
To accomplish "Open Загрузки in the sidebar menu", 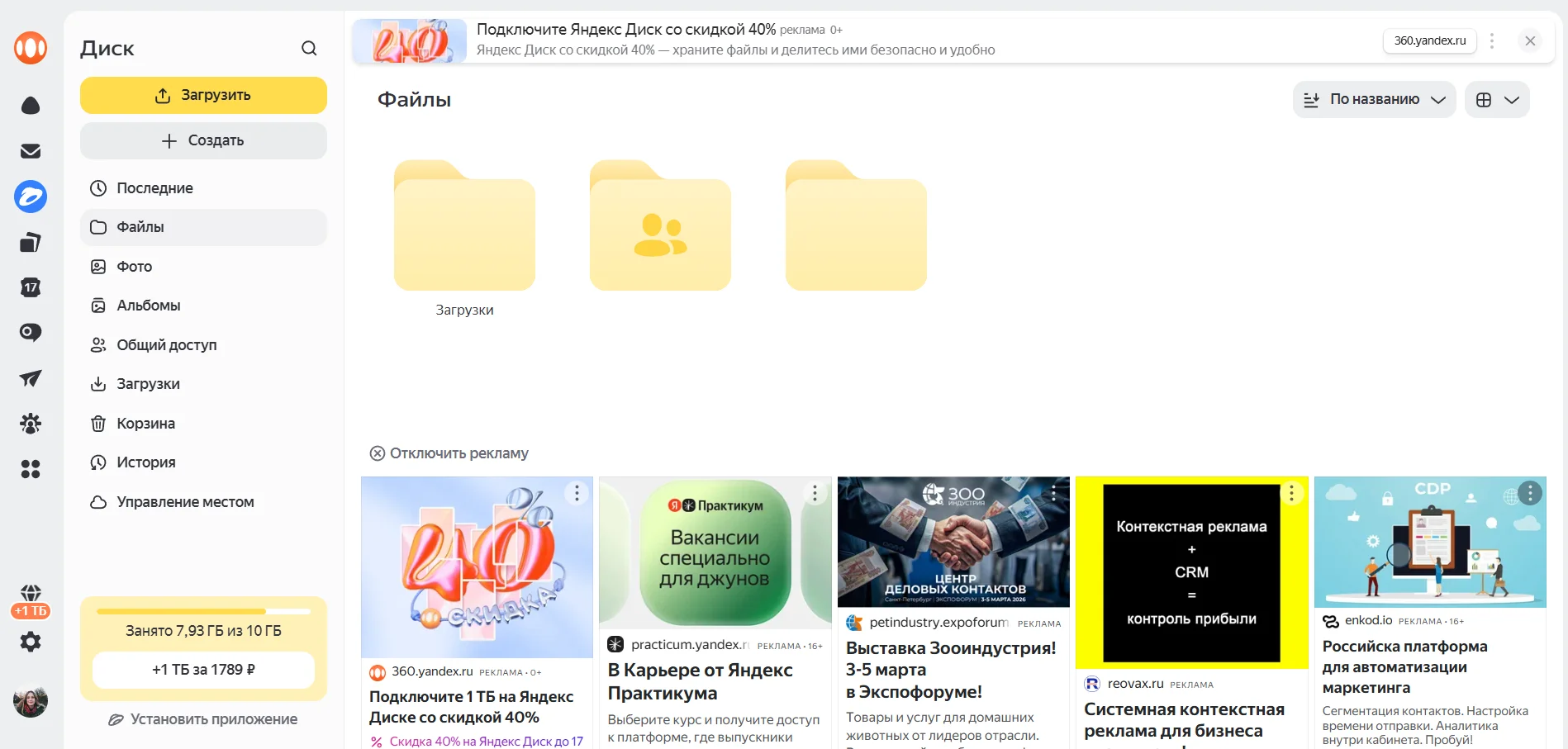I will pyautogui.click(x=203, y=384).
